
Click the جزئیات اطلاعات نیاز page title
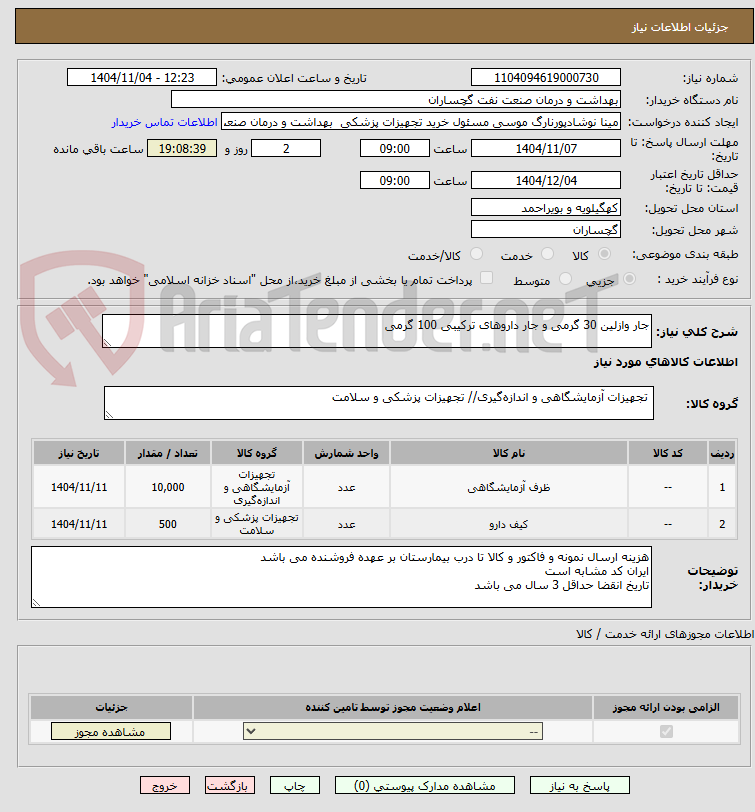click(x=679, y=27)
